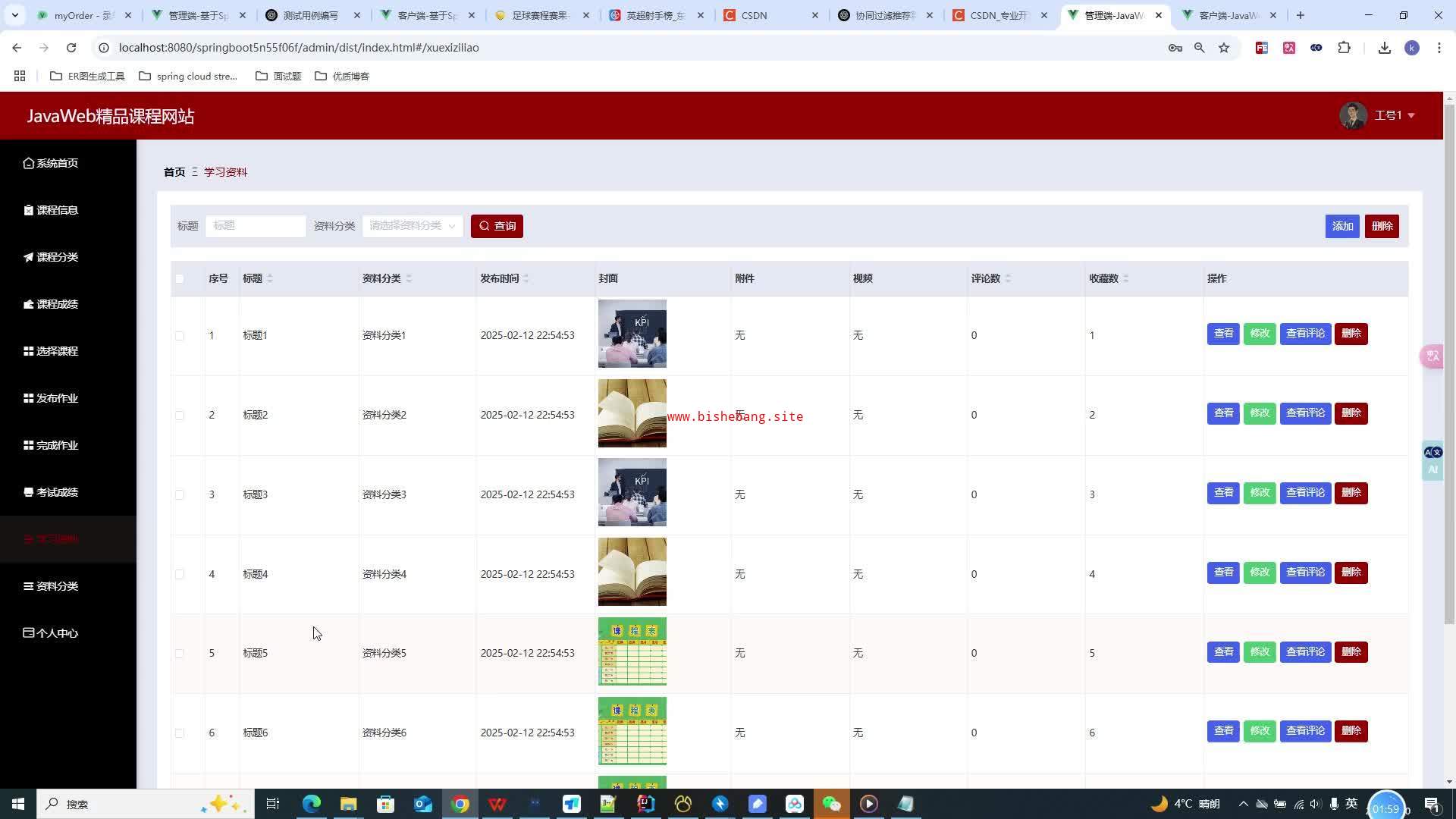Image resolution: width=1456 pixels, height=819 pixels.
Task: Open the Chrome extensions puzzle icon
Action: pos(1344,48)
